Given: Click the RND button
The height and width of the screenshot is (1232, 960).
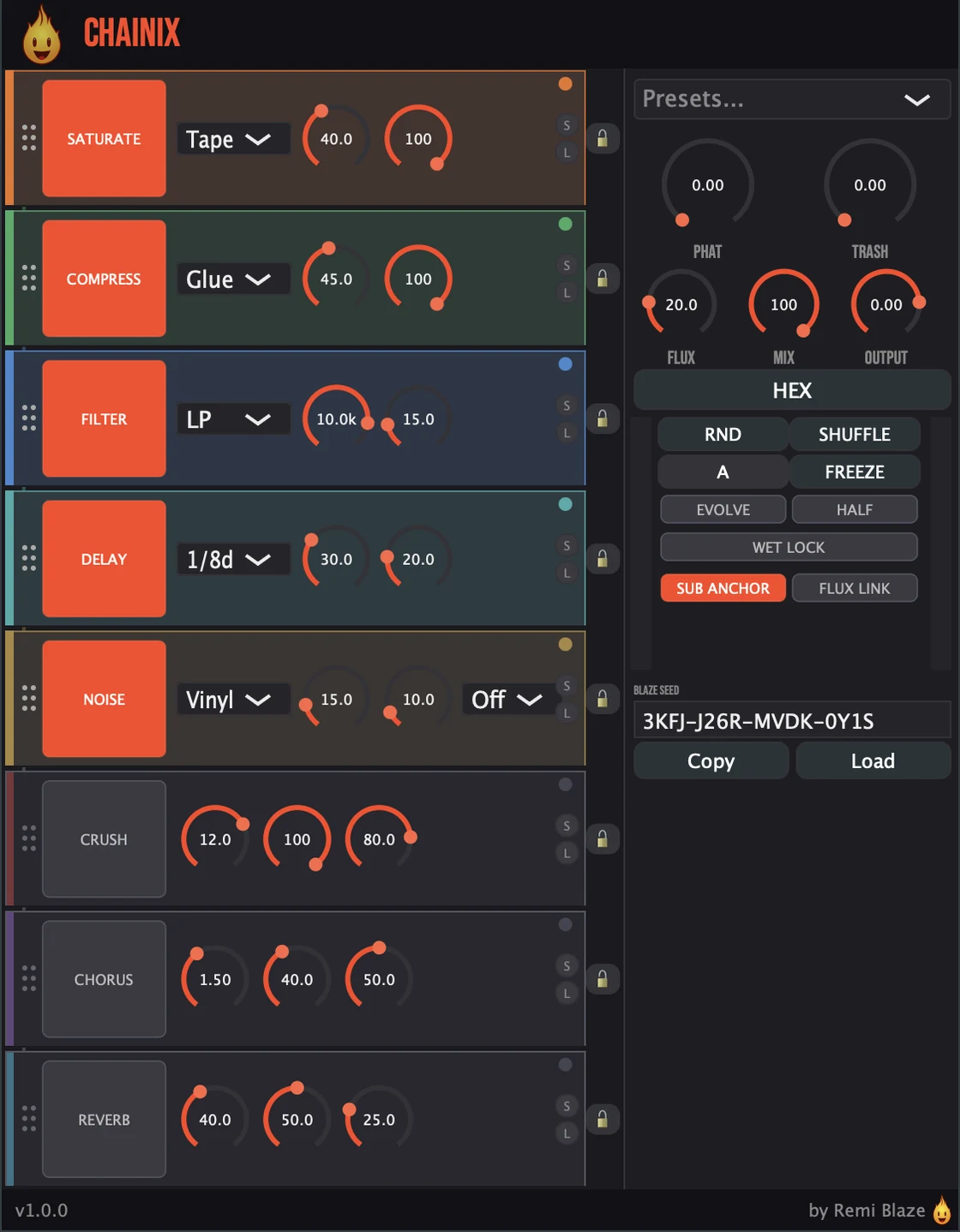Looking at the screenshot, I should 723,435.
